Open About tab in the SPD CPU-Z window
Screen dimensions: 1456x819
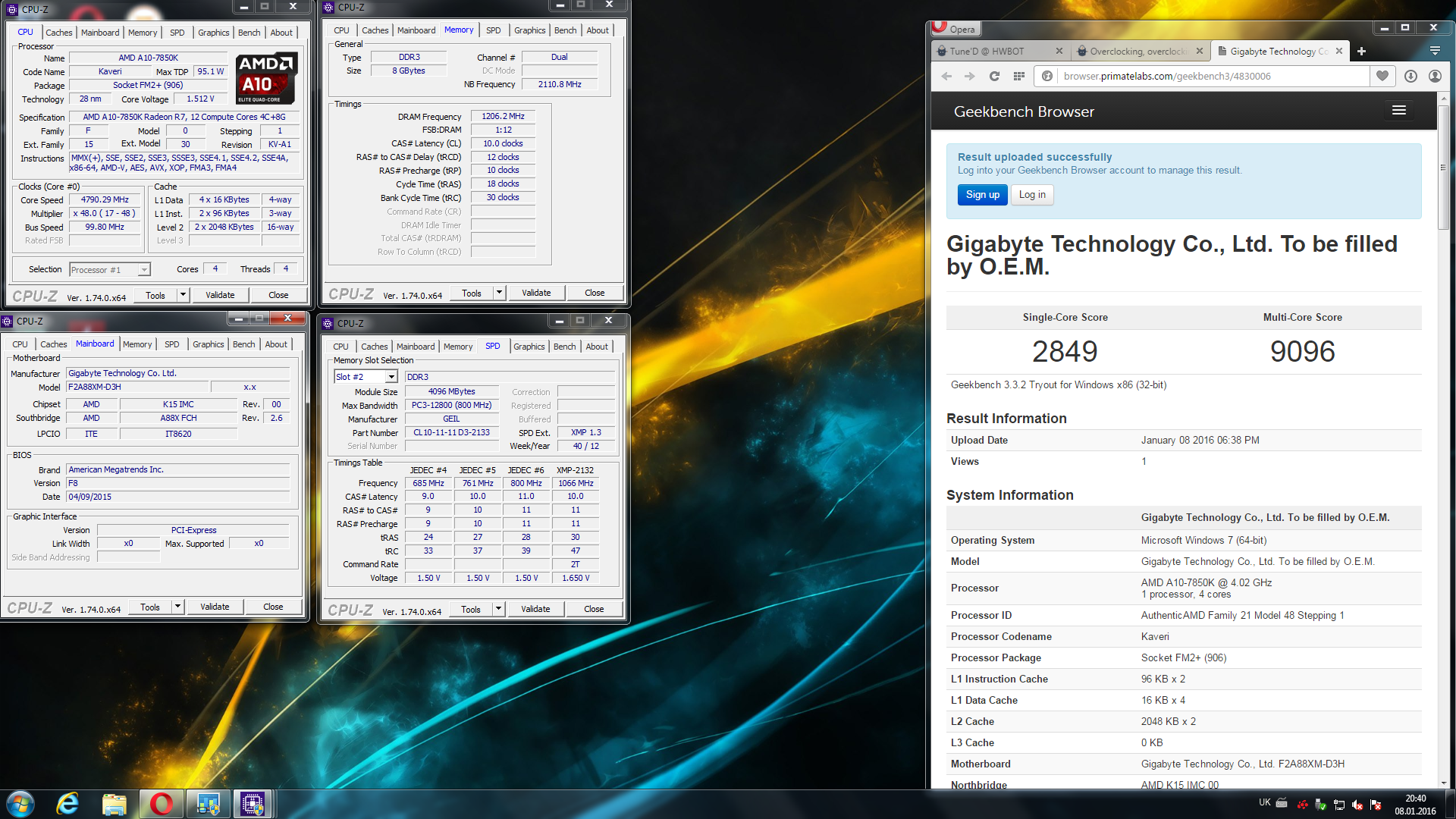pyautogui.click(x=597, y=347)
